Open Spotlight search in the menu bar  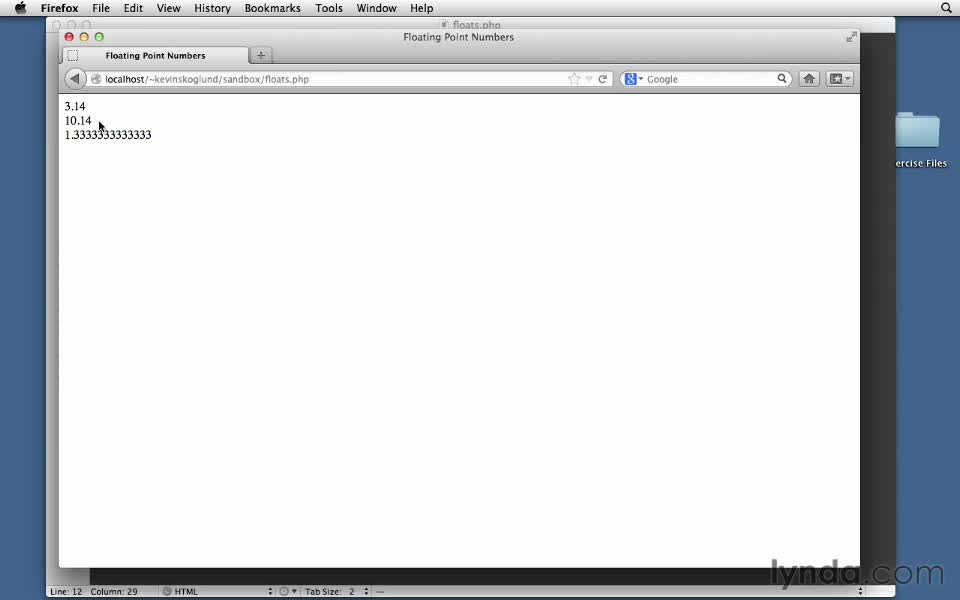click(946, 8)
